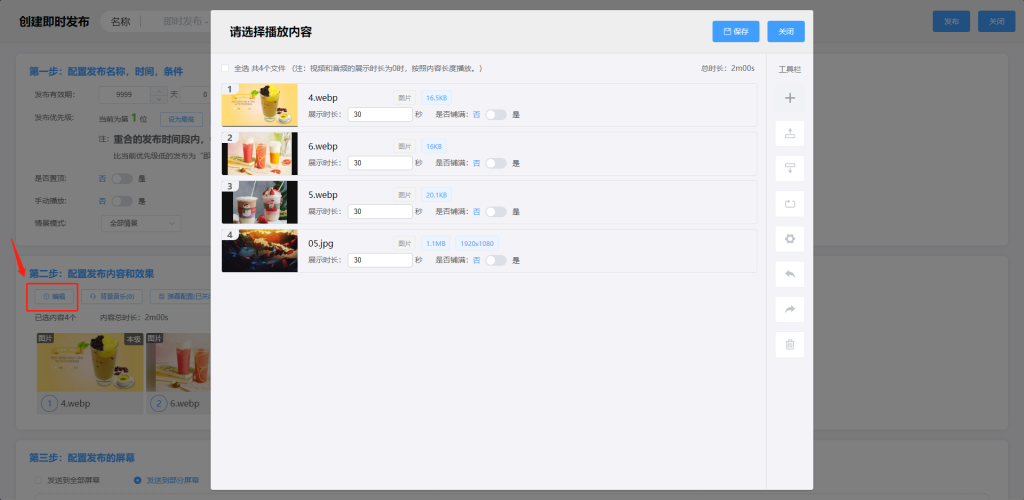Click the loop icon in toolbar
Viewport: 1024px width, 500px height.
coord(790,204)
